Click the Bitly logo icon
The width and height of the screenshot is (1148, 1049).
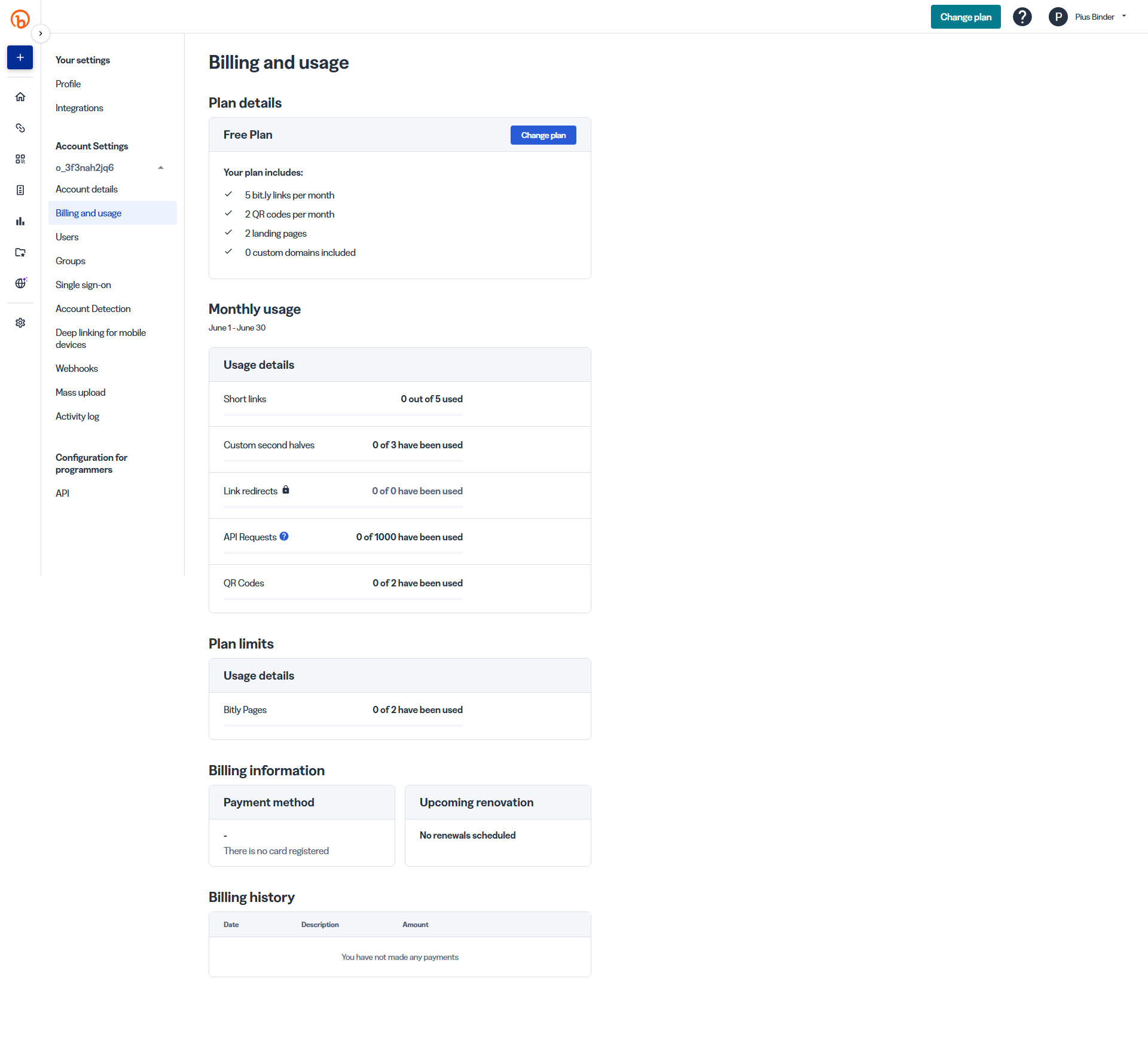coord(20,19)
